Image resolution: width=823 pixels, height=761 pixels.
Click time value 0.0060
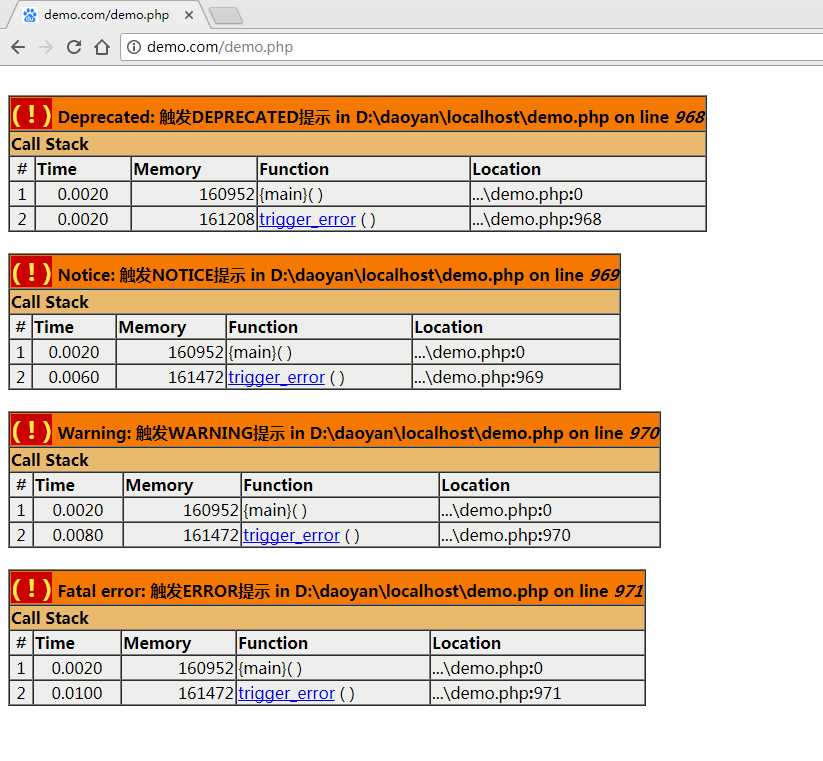tap(73, 377)
